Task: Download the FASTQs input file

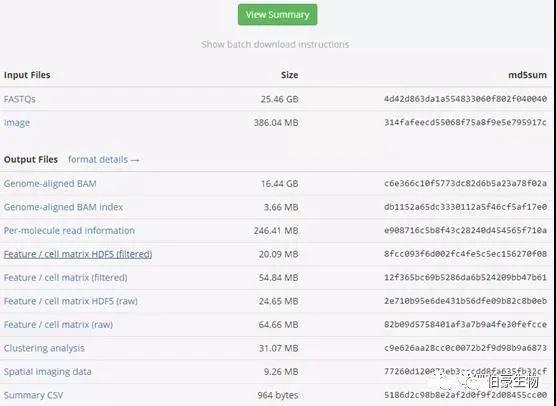Action: coord(20,99)
